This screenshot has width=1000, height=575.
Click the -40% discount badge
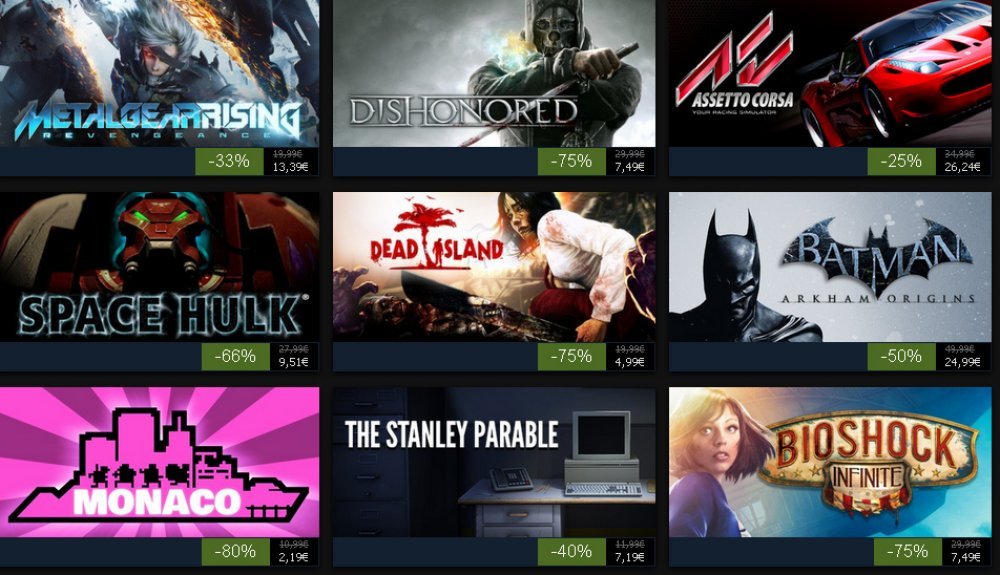(571, 551)
